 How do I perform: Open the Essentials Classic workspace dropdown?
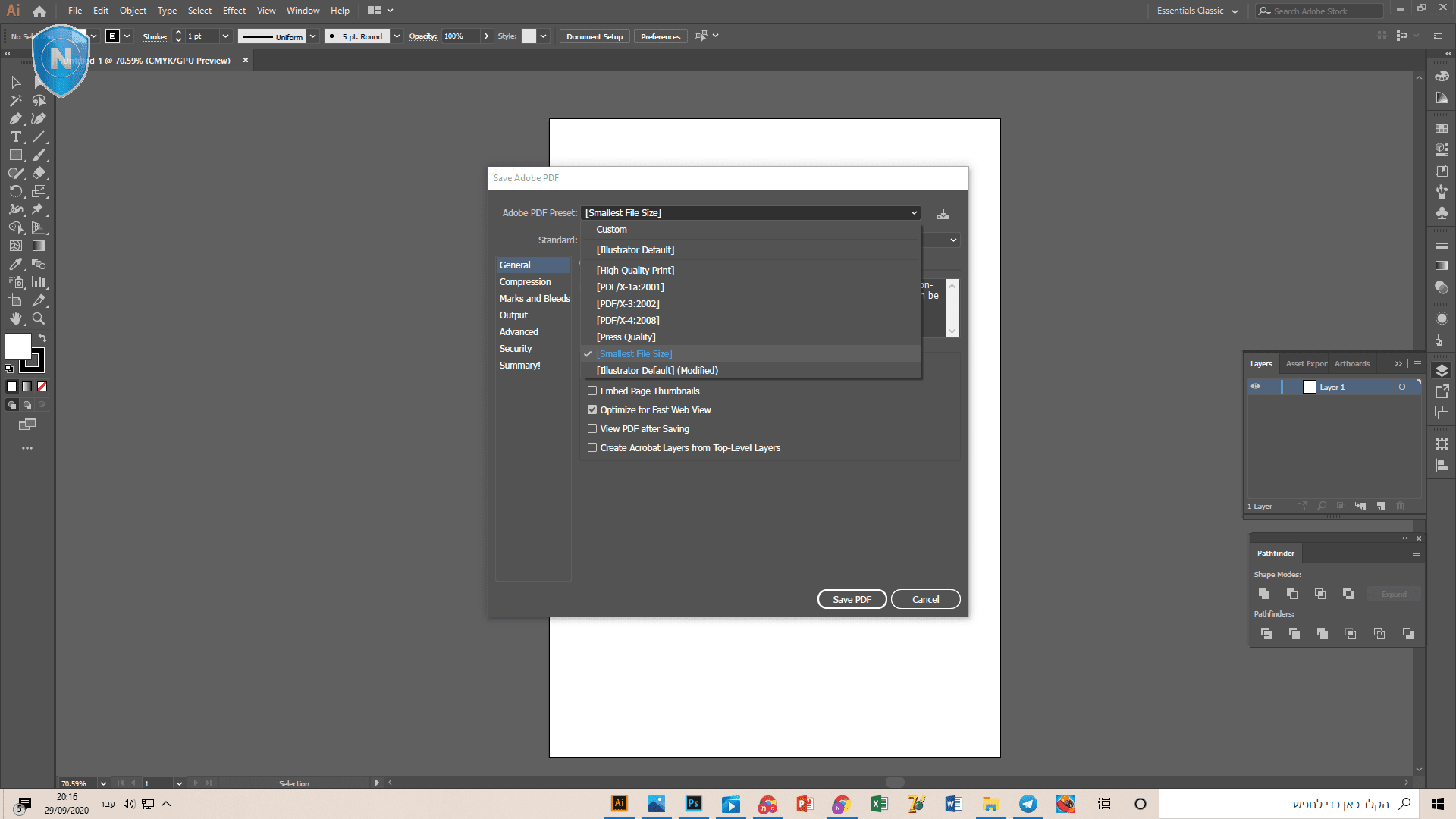click(x=1197, y=11)
